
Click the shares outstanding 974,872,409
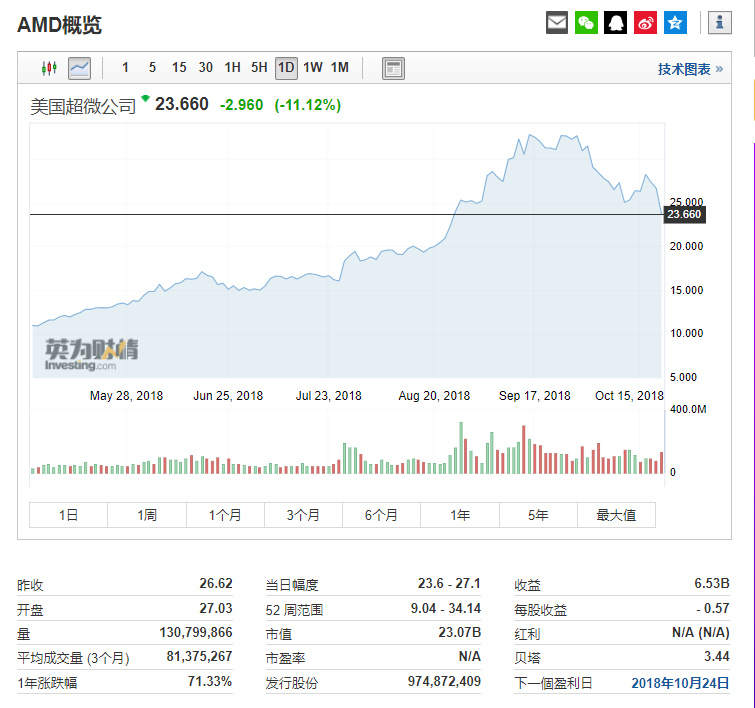tap(444, 682)
